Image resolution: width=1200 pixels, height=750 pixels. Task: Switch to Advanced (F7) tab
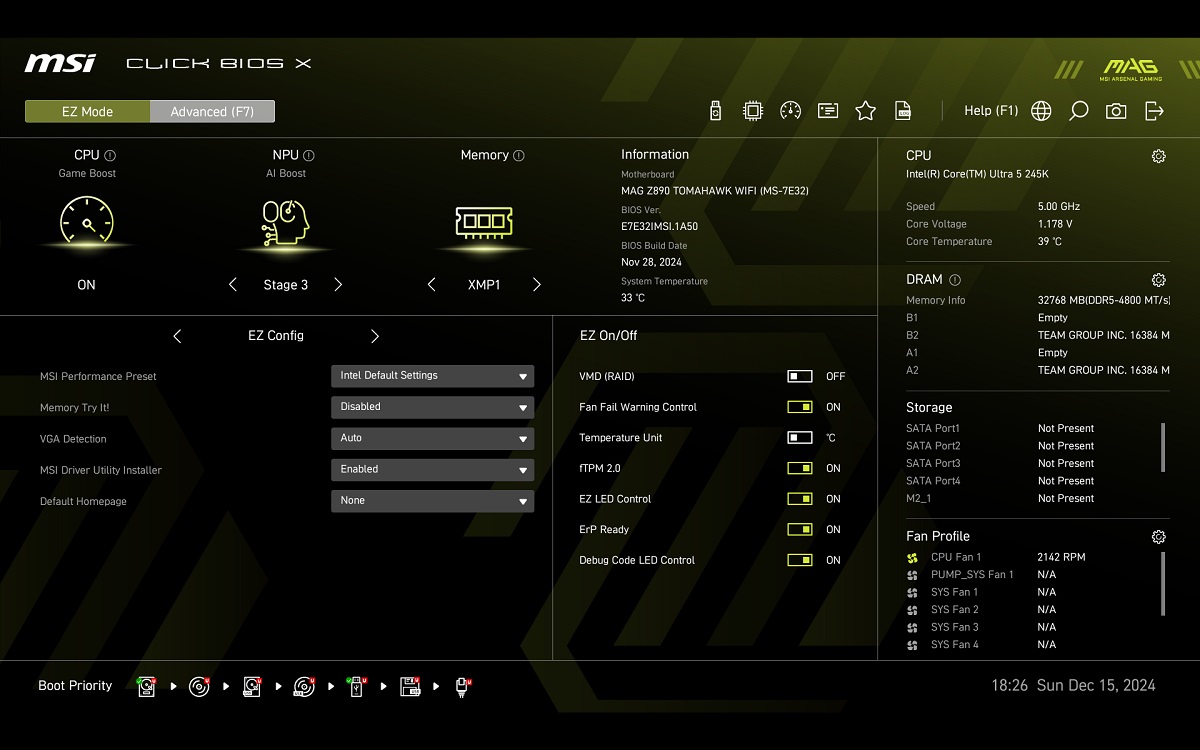click(212, 112)
